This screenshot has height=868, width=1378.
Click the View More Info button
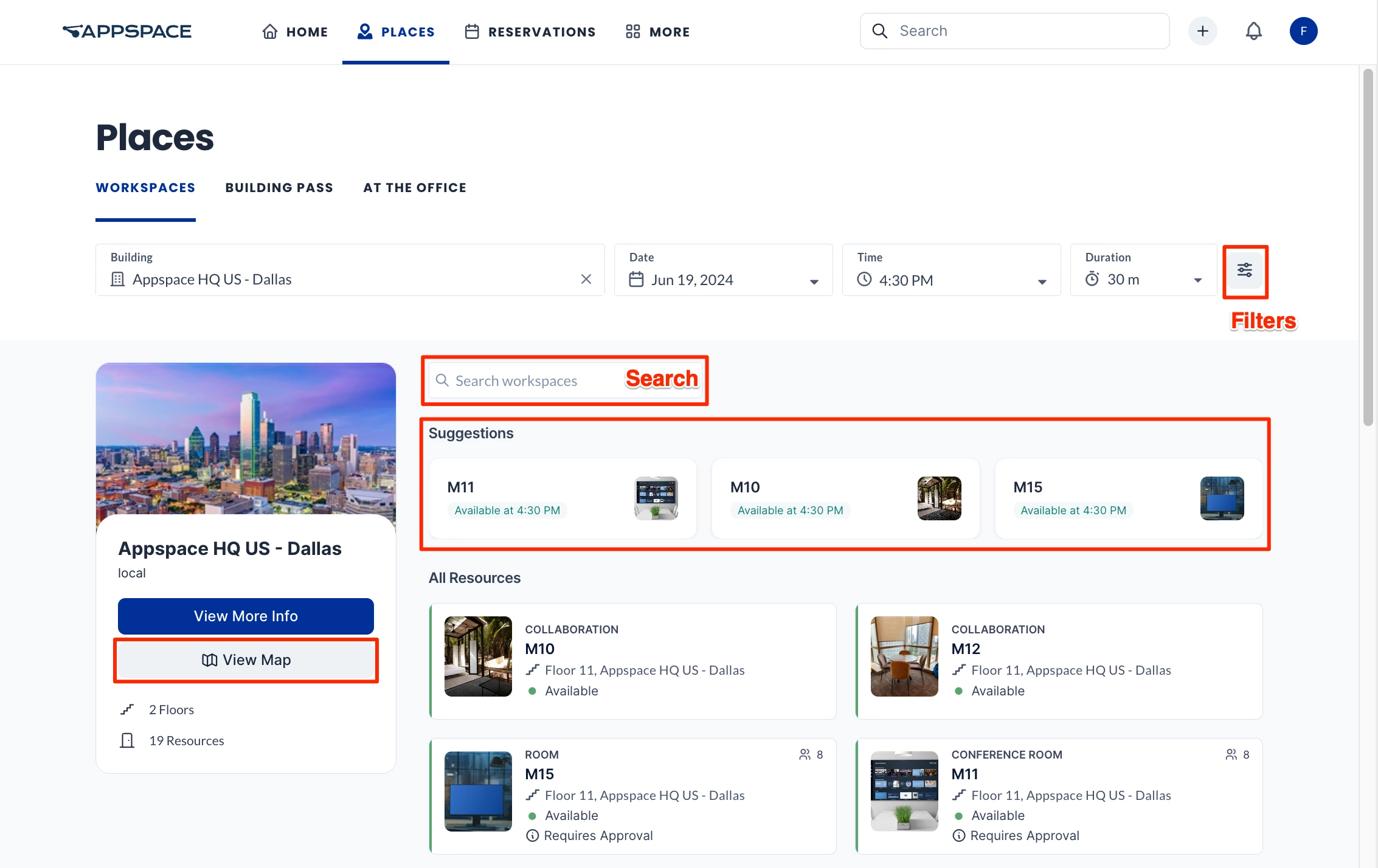246,616
